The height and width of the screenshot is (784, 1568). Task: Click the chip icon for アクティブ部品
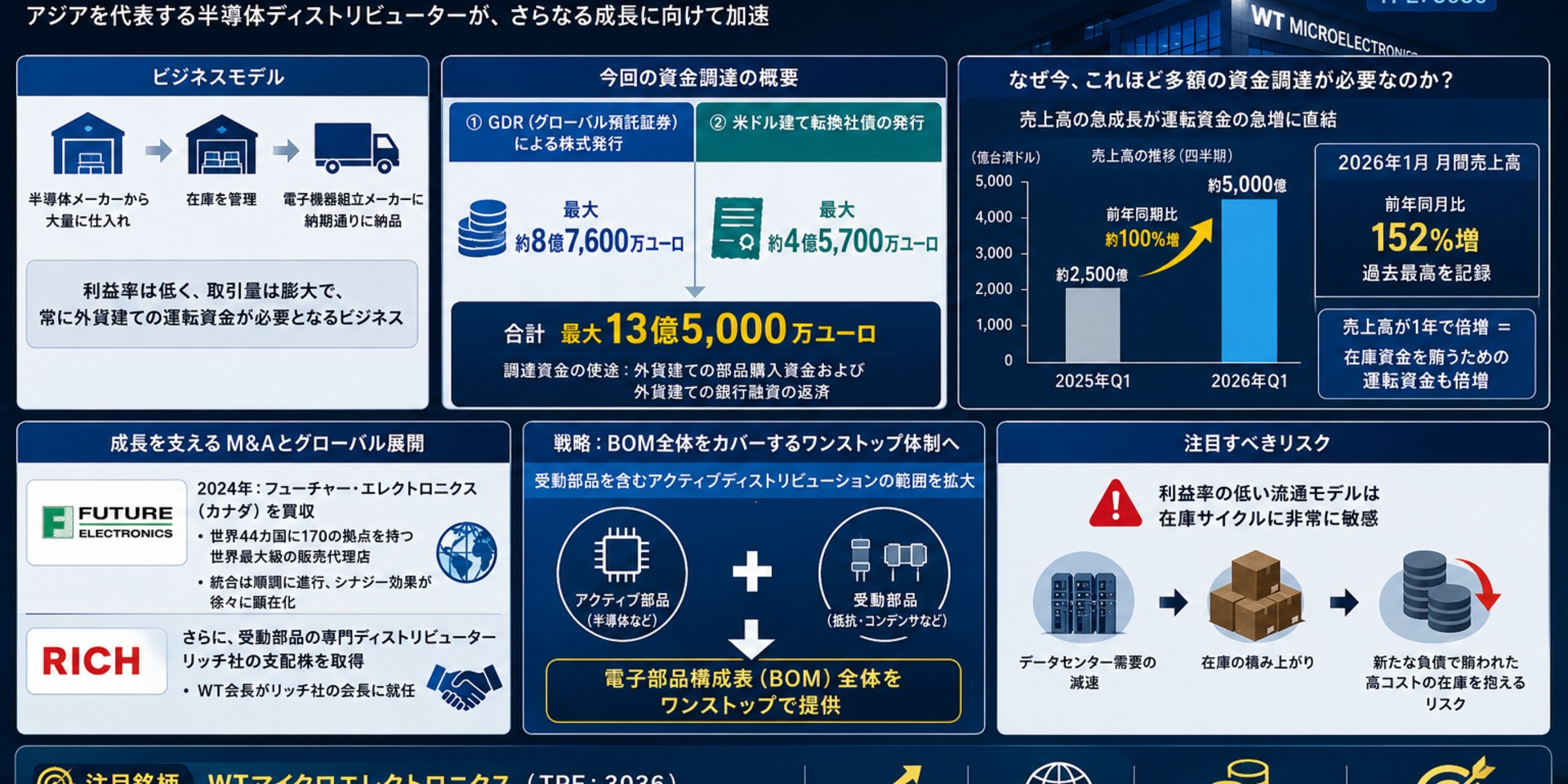(x=621, y=555)
